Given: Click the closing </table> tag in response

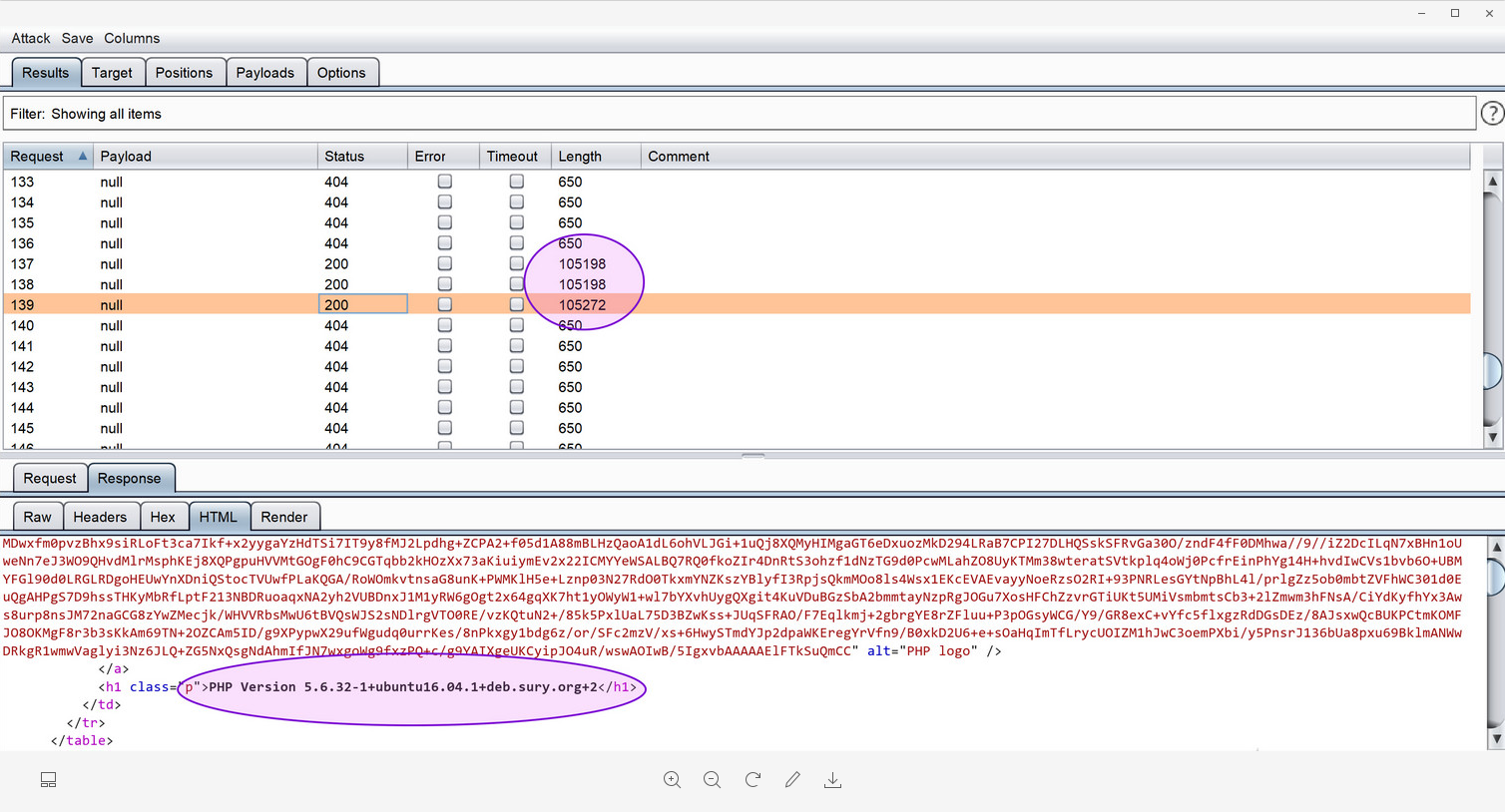Looking at the screenshot, I should [82, 741].
